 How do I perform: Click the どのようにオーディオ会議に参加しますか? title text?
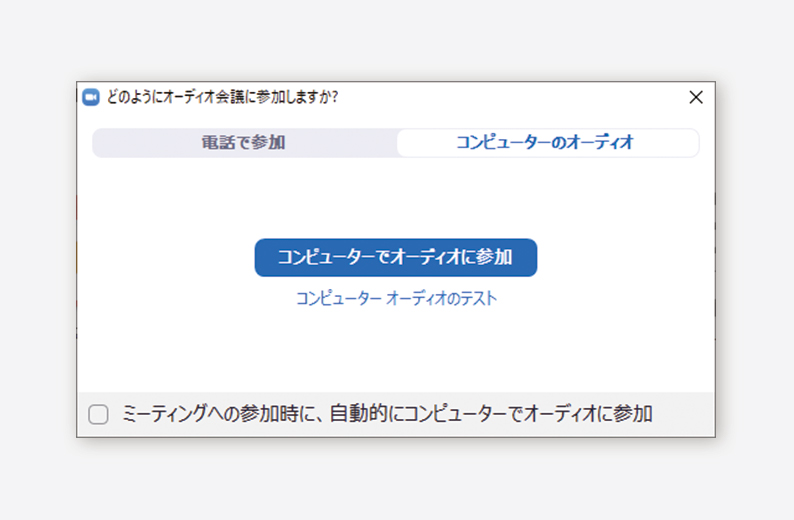[x=222, y=97]
